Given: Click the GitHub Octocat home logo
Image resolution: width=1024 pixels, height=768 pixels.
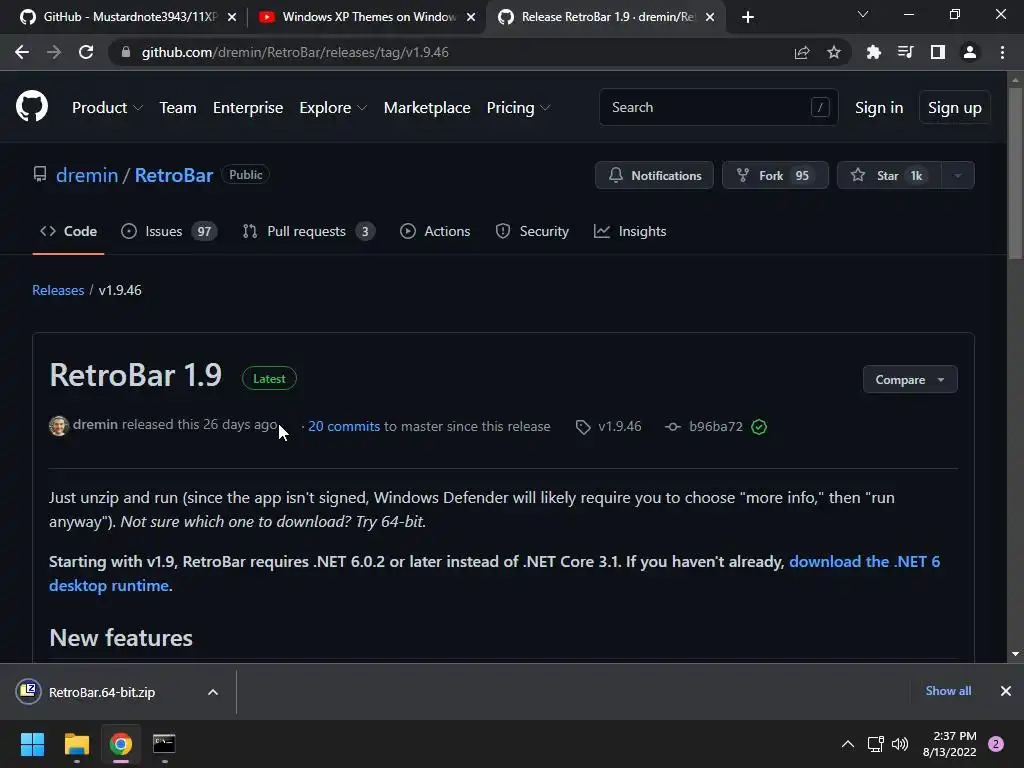Looking at the screenshot, I should point(32,107).
